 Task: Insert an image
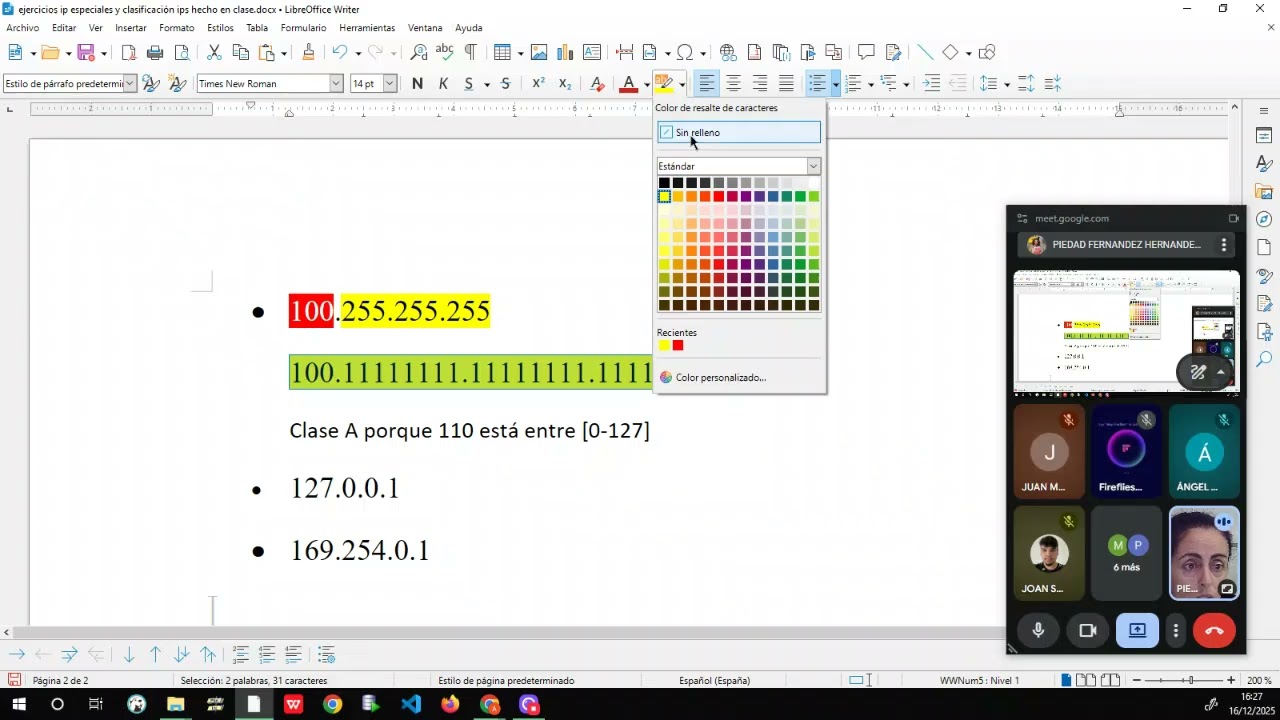coord(539,53)
